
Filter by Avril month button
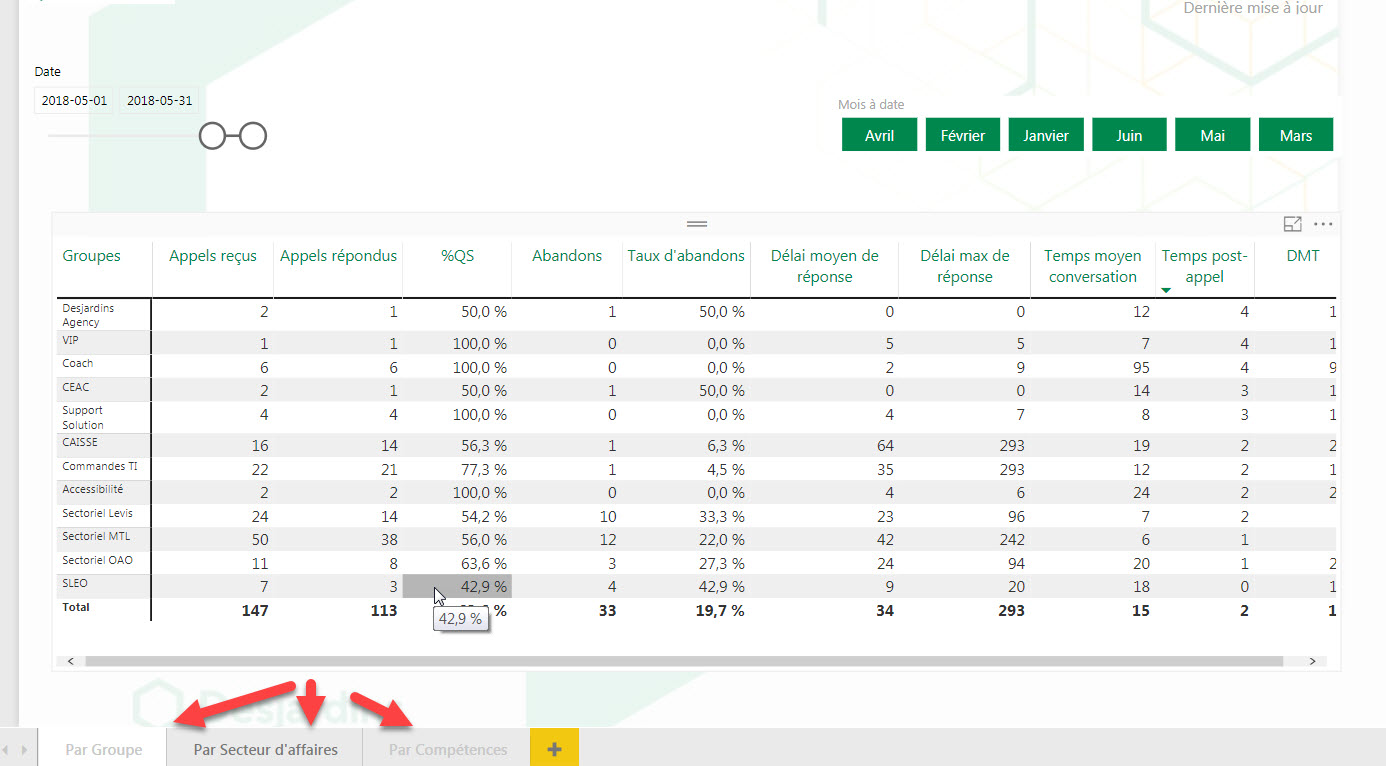coord(879,135)
